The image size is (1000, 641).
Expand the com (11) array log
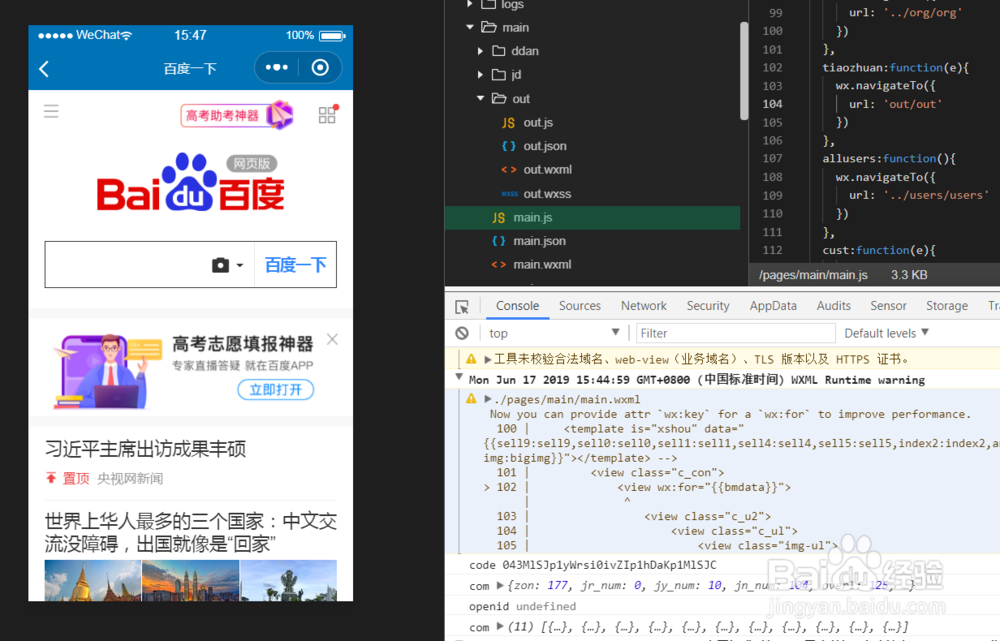pos(501,626)
